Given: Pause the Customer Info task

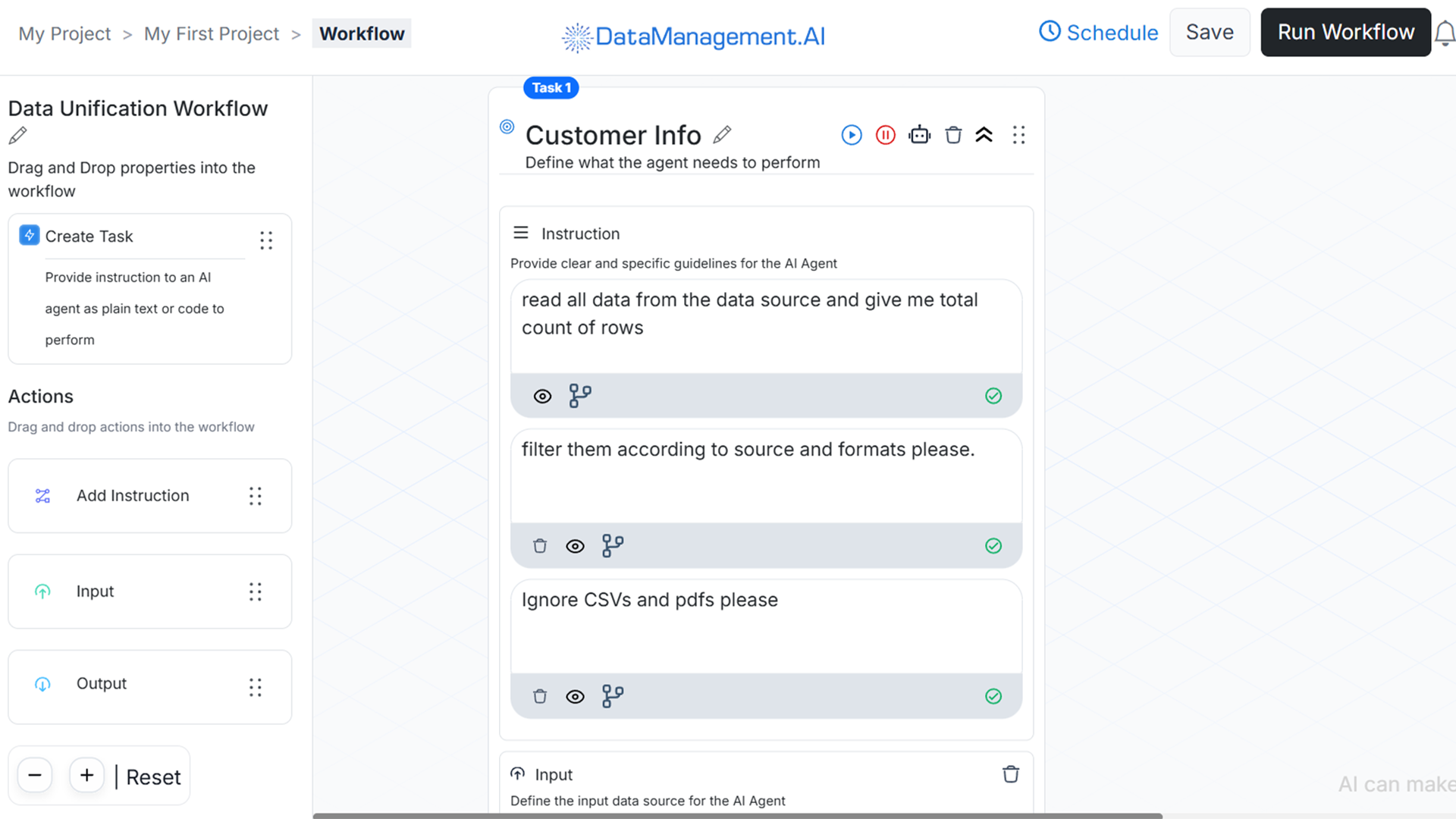Looking at the screenshot, I should click(x=885, y=134).
